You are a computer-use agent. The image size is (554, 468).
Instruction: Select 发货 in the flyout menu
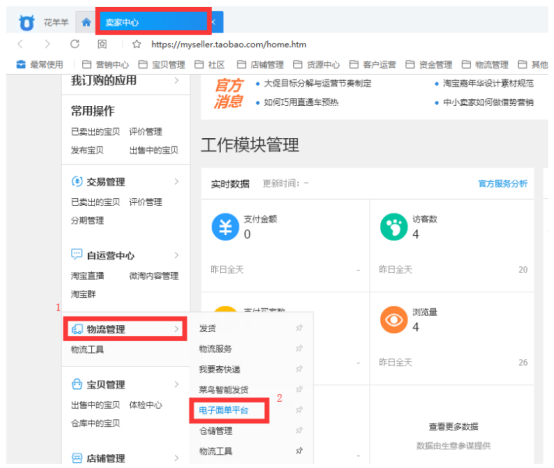click(207, 328)
